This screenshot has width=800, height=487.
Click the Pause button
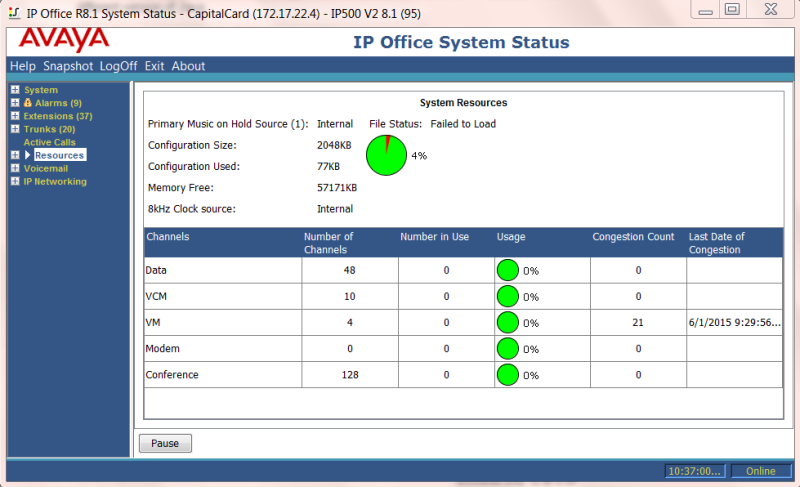pos(165,443)
